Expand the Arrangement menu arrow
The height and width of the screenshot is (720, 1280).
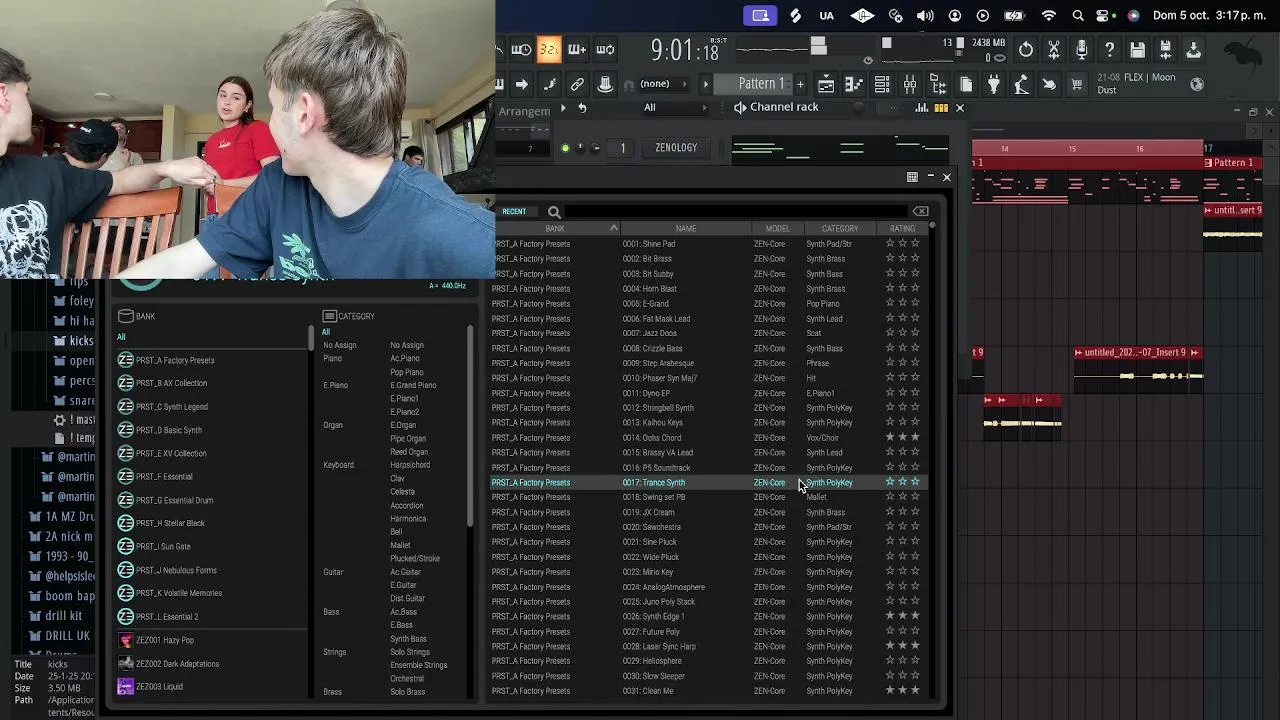pyautogui.click(x=563, y=108)
